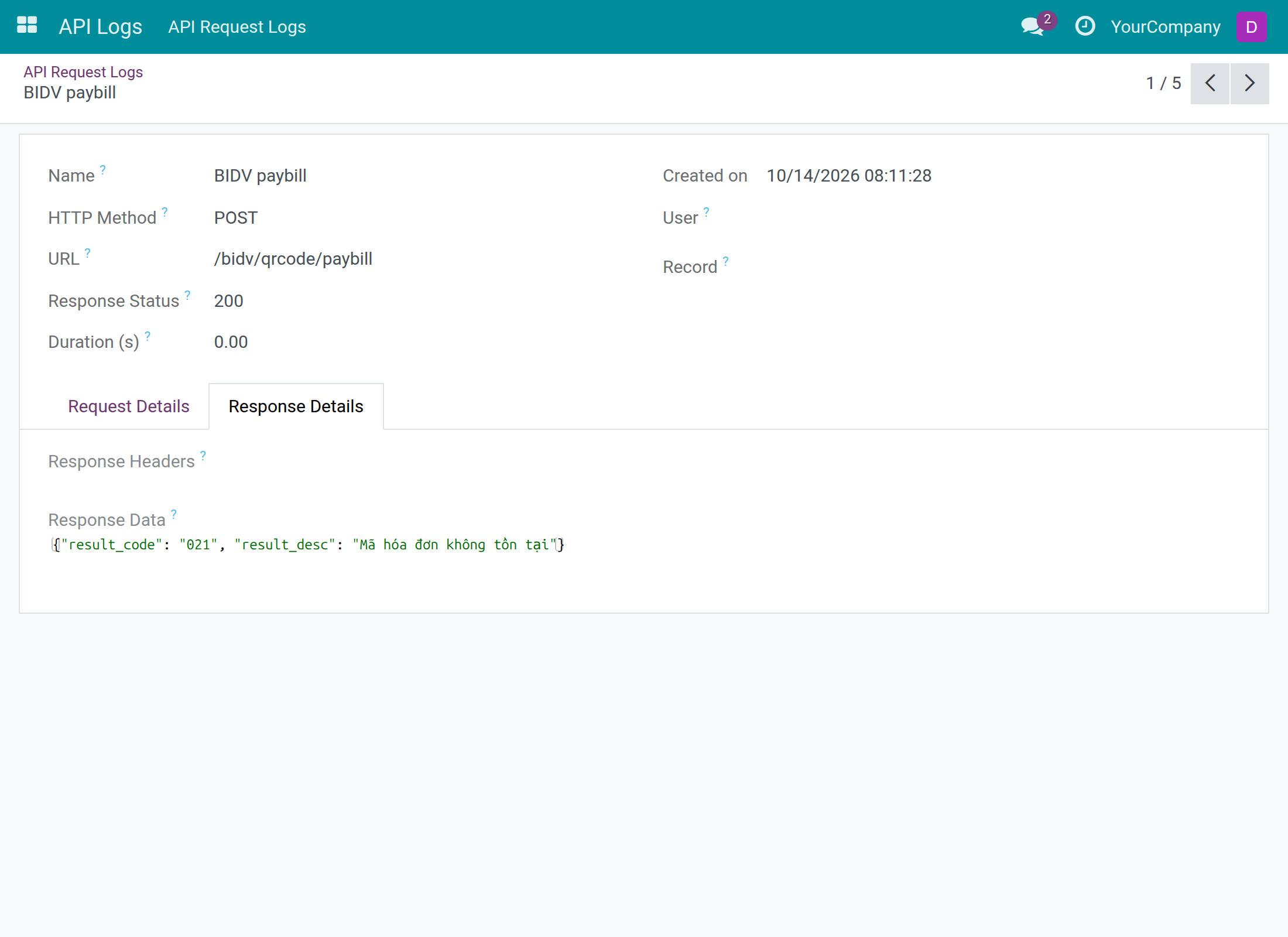
Task: Open YourCompany company switcher
Action: (1166, 27)
